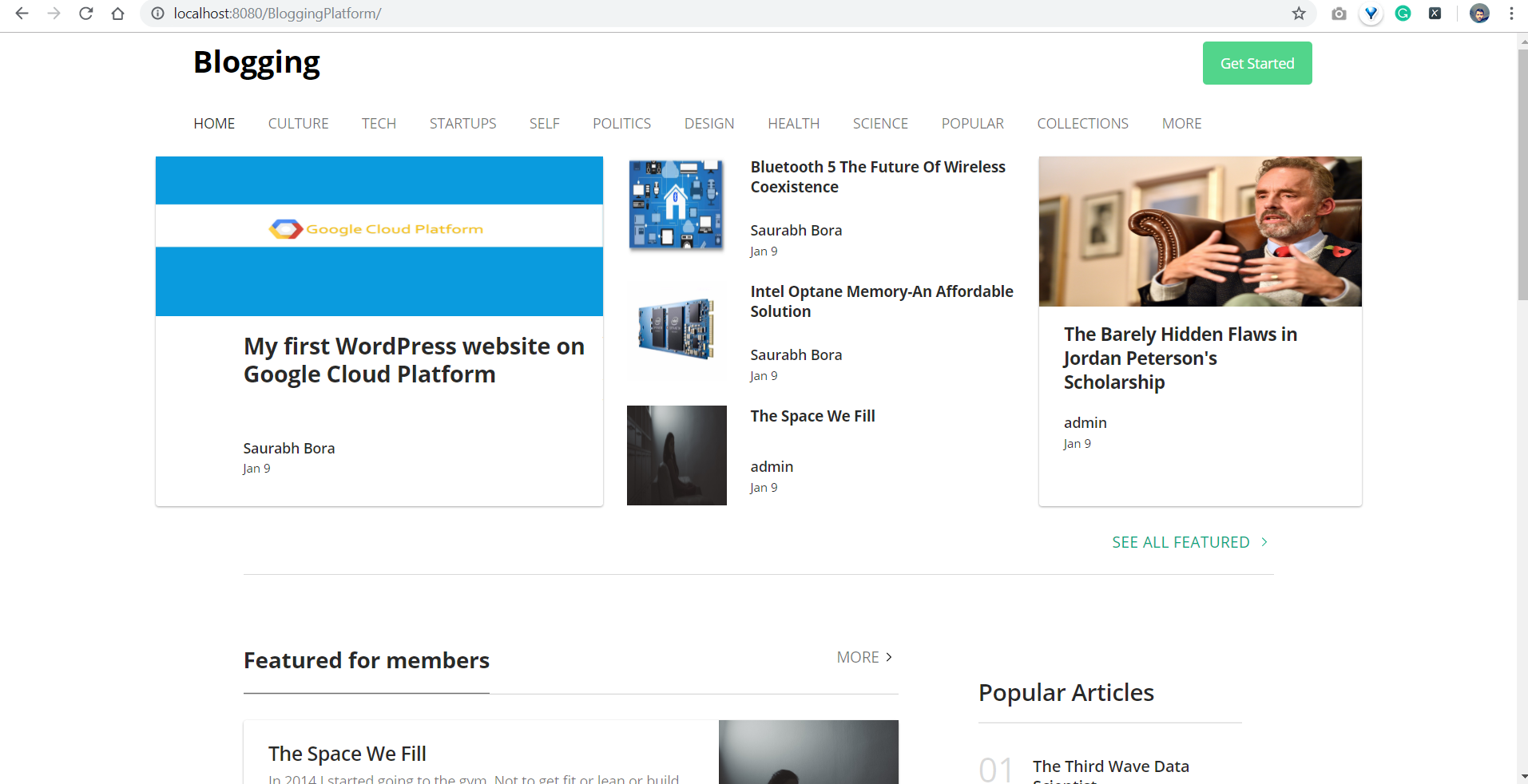Open the STARTUPS category

tap(462, 124)
